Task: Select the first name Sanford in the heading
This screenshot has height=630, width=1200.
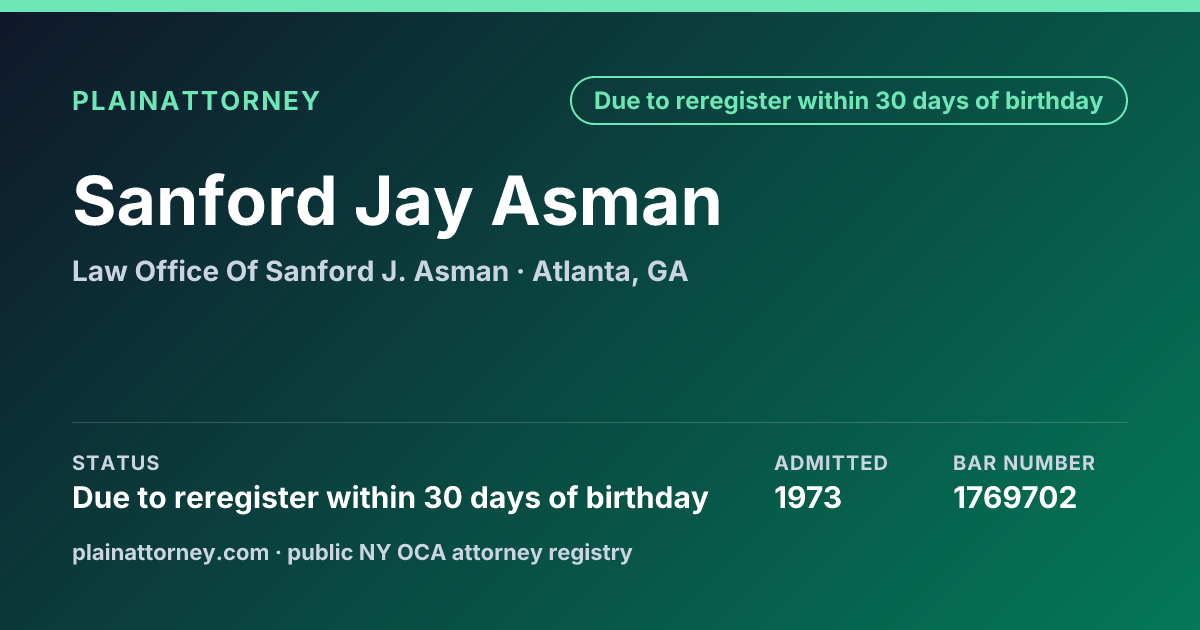Action: 204,201
